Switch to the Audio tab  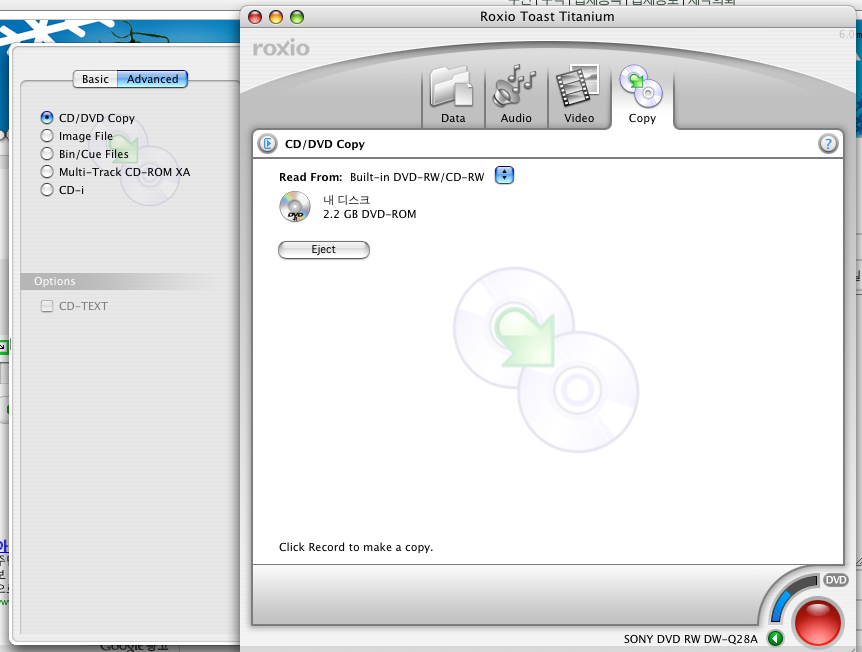pyautogui.click(x=516, y=96)
